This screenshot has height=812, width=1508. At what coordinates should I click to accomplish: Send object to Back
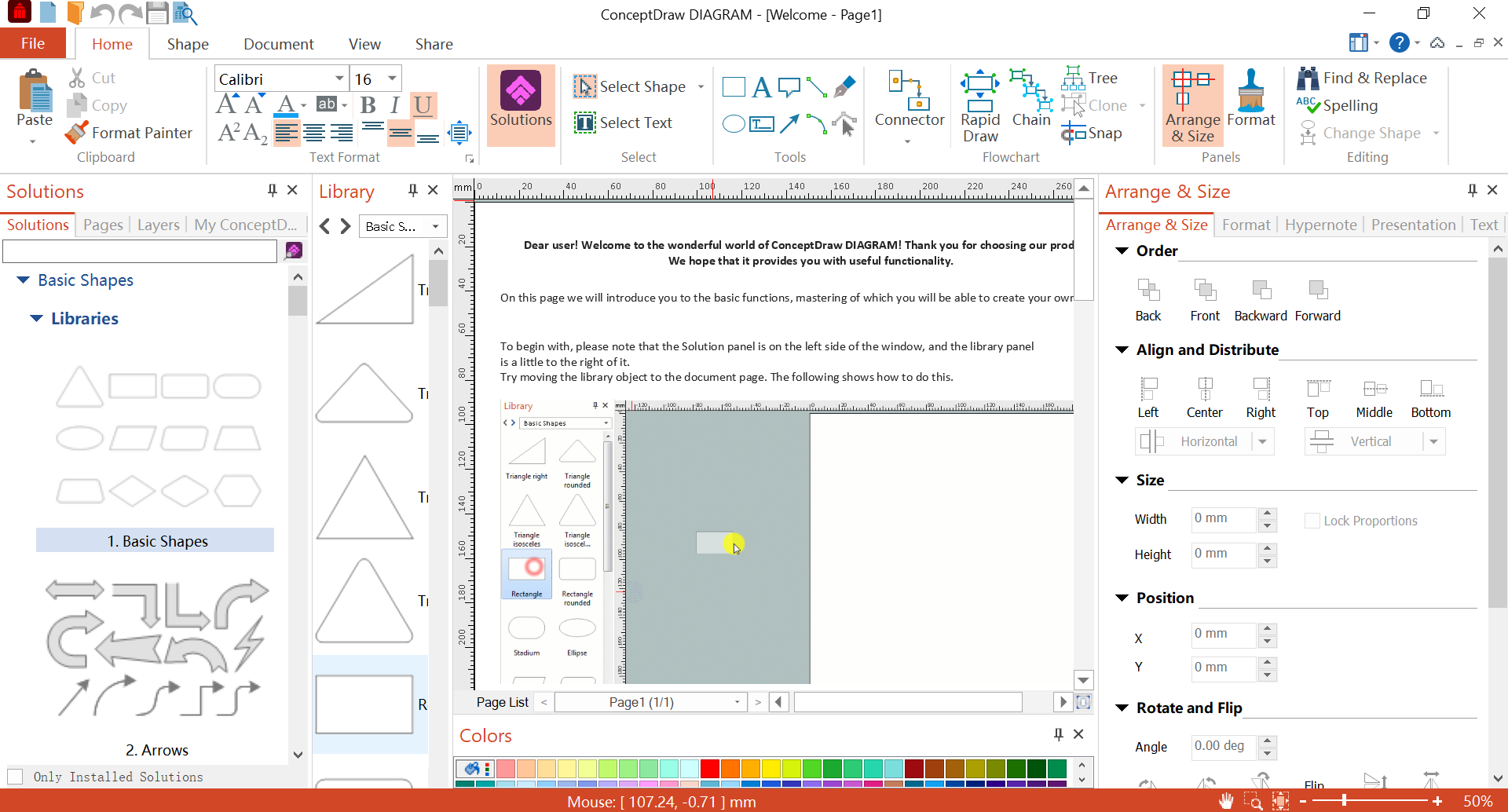point(1147,300)
